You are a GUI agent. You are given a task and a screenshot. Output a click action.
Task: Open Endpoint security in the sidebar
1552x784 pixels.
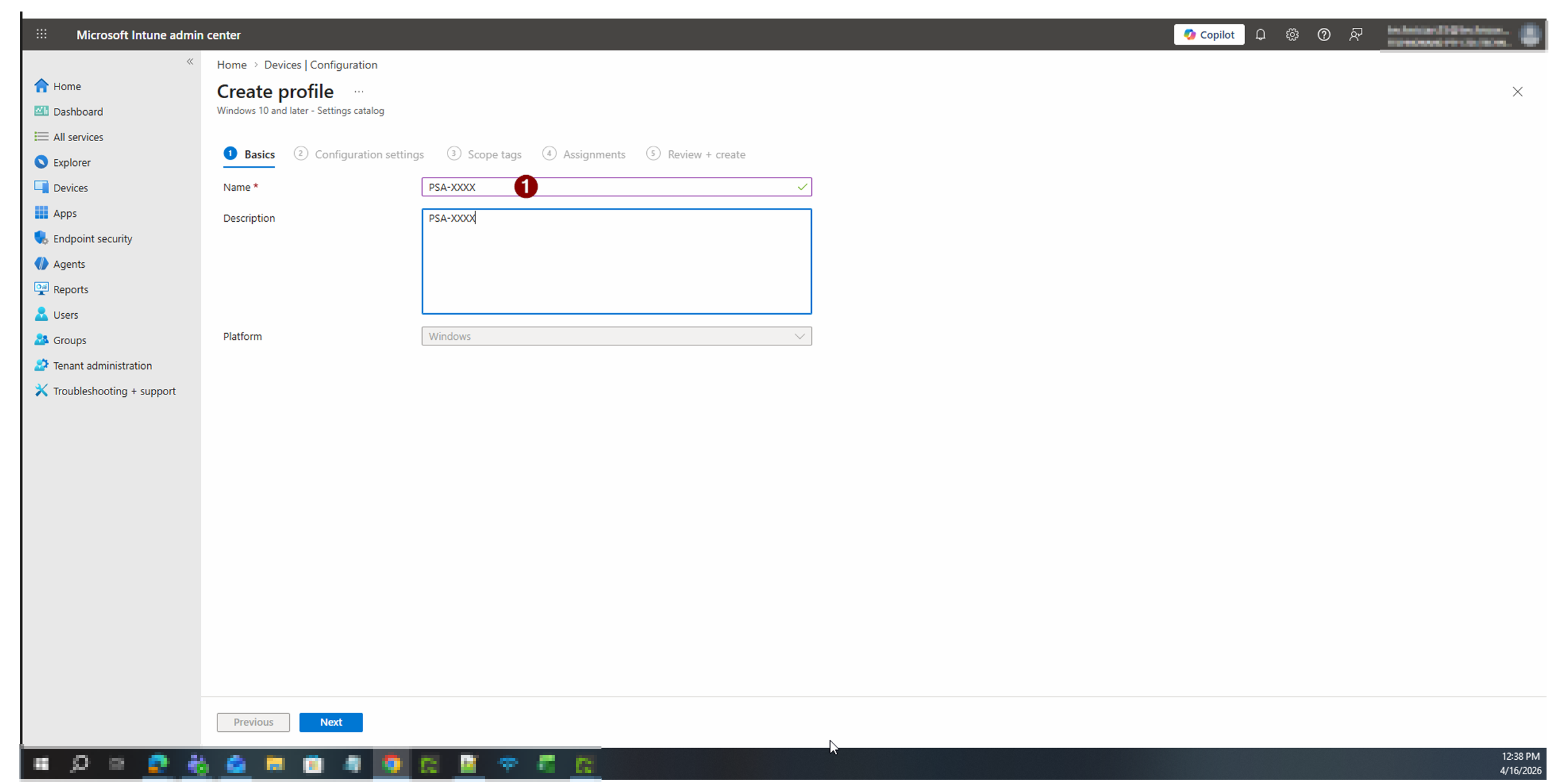pyautogui.click(x=83, y=239)
